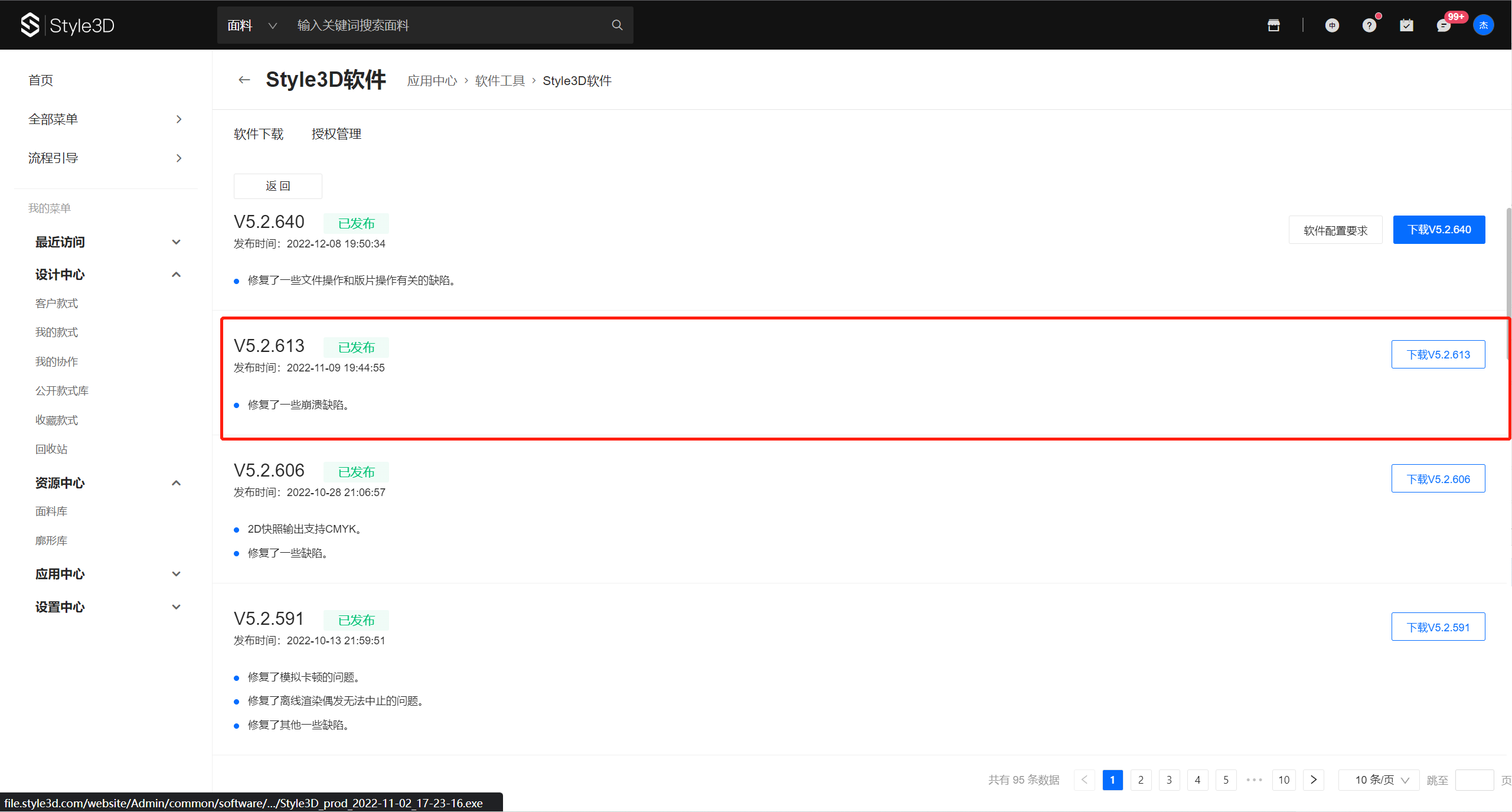Switch to the 授权管理 tab
Viewport: 1512px width, 812px height.
point(337,134)
